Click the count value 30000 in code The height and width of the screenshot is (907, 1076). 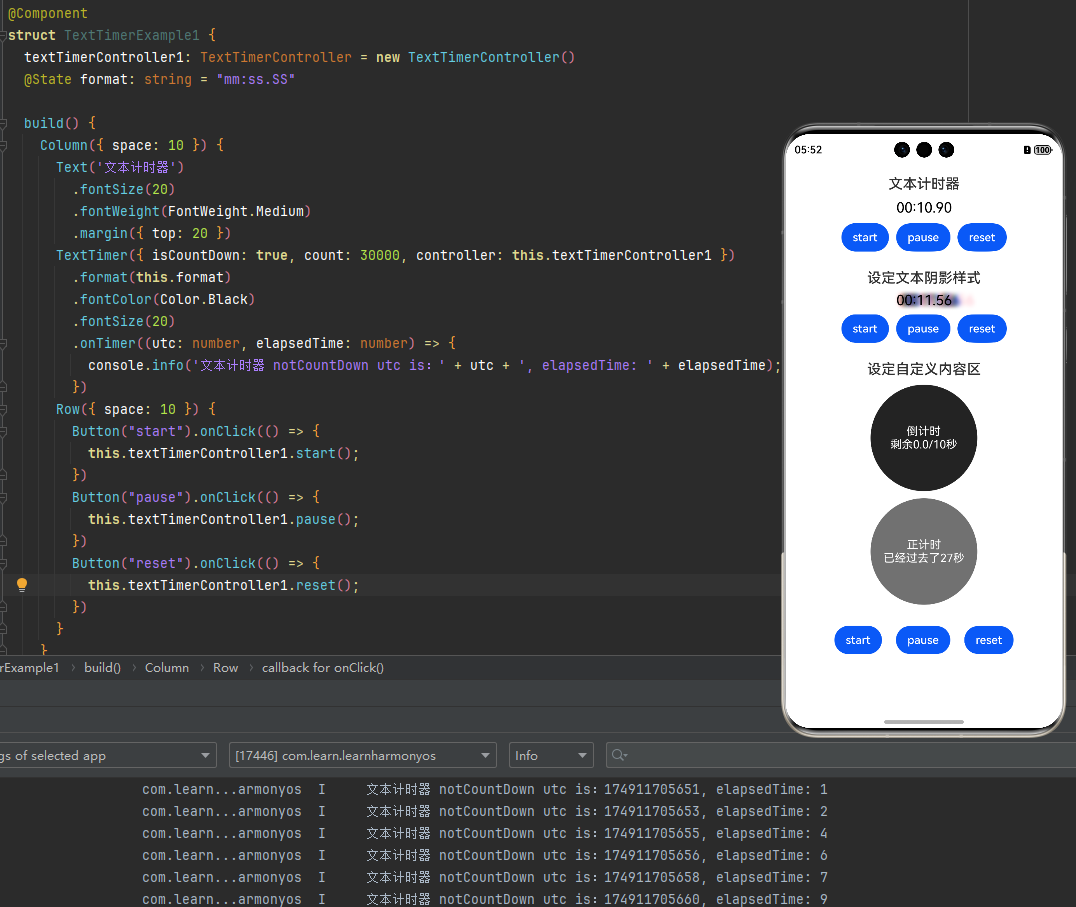click(x=379, y=255)
